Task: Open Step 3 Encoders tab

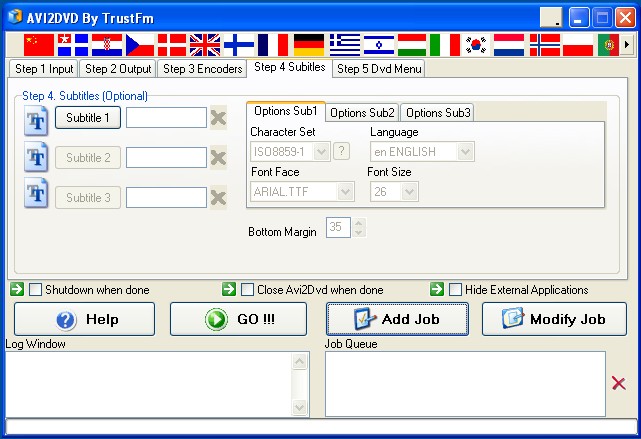Action: point(202,69)
